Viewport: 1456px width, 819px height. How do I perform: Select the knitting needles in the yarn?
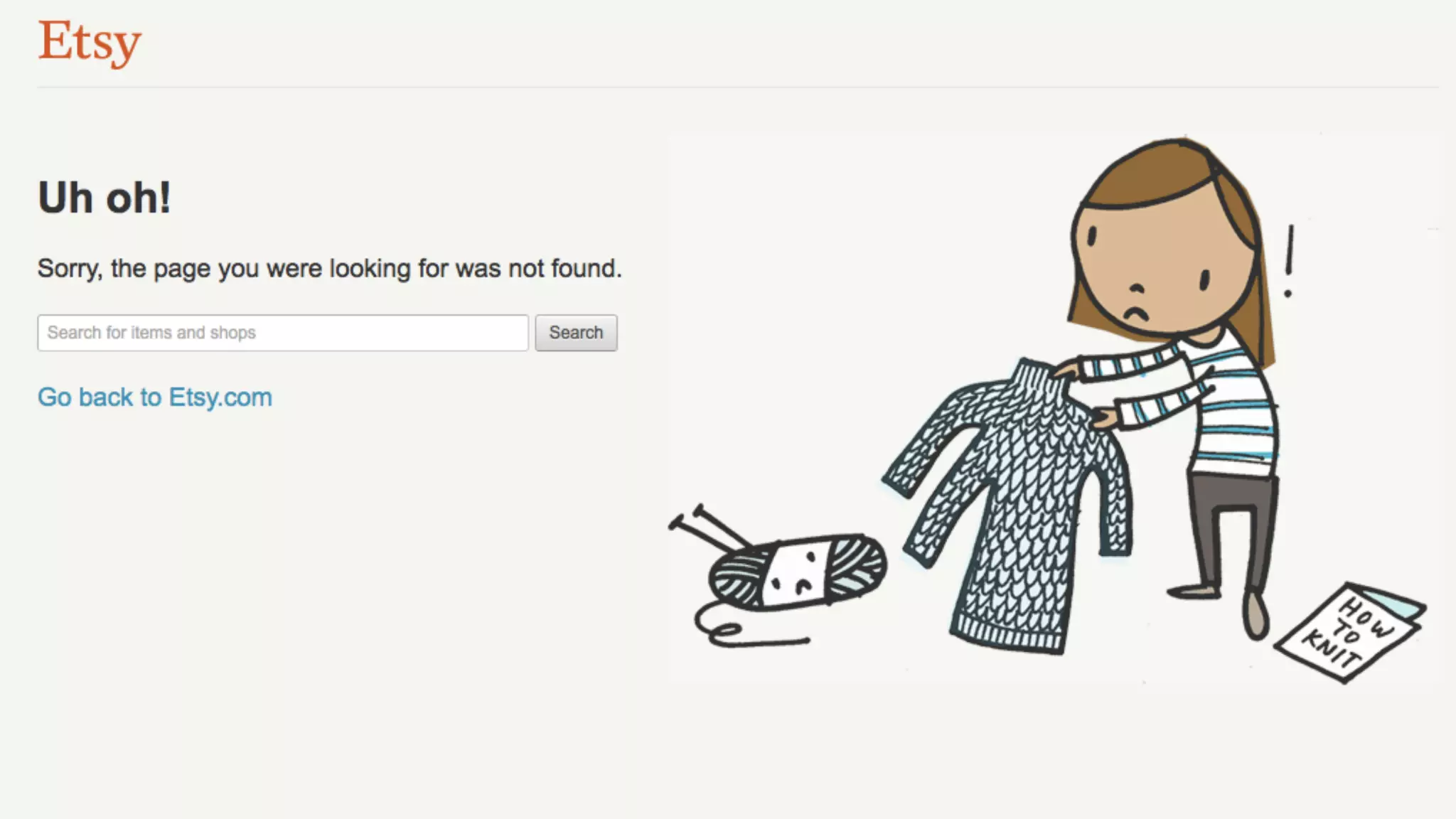click(710, 528)
